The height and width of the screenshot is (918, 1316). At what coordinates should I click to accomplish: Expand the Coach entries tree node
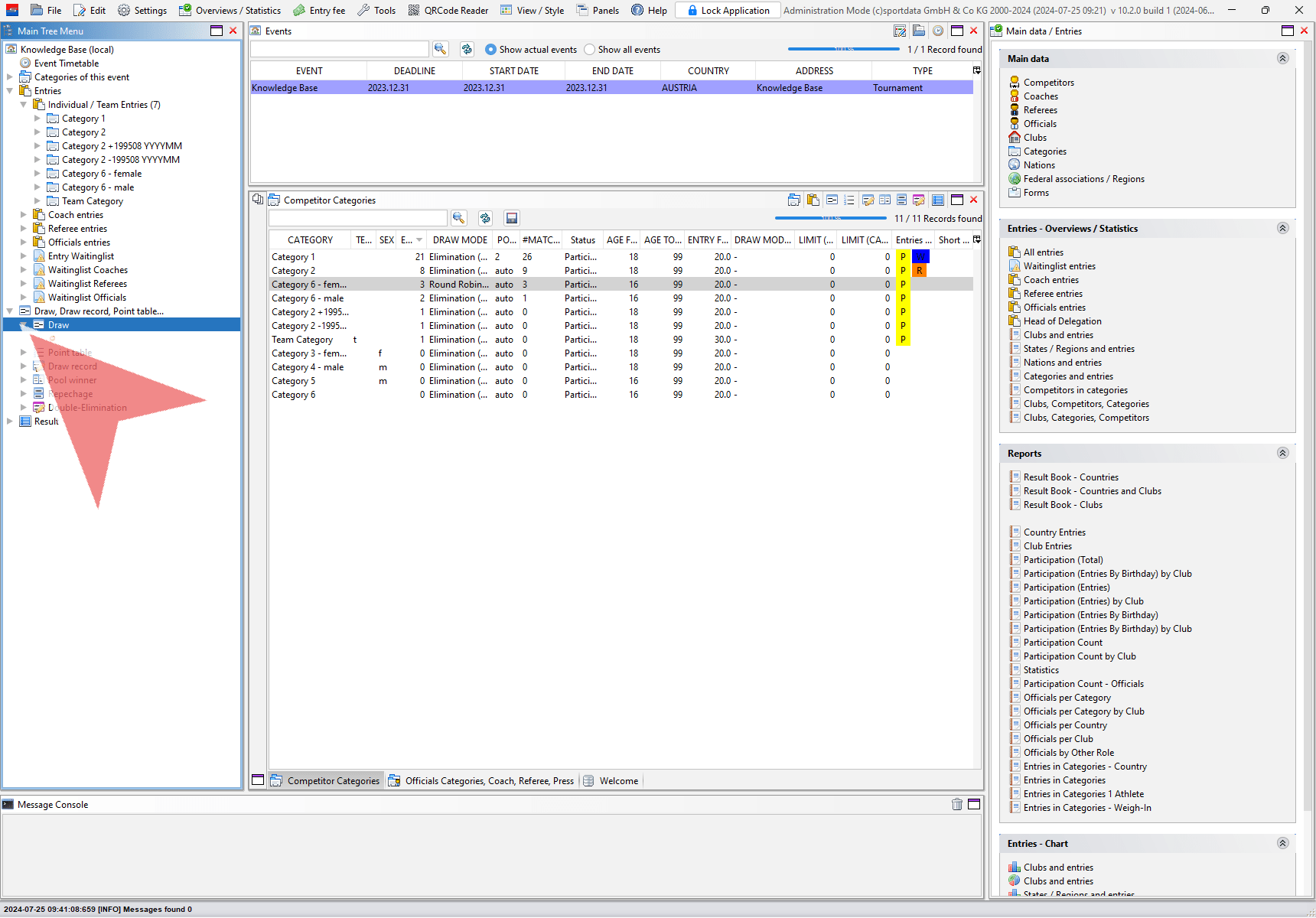(x=24, y=215)
